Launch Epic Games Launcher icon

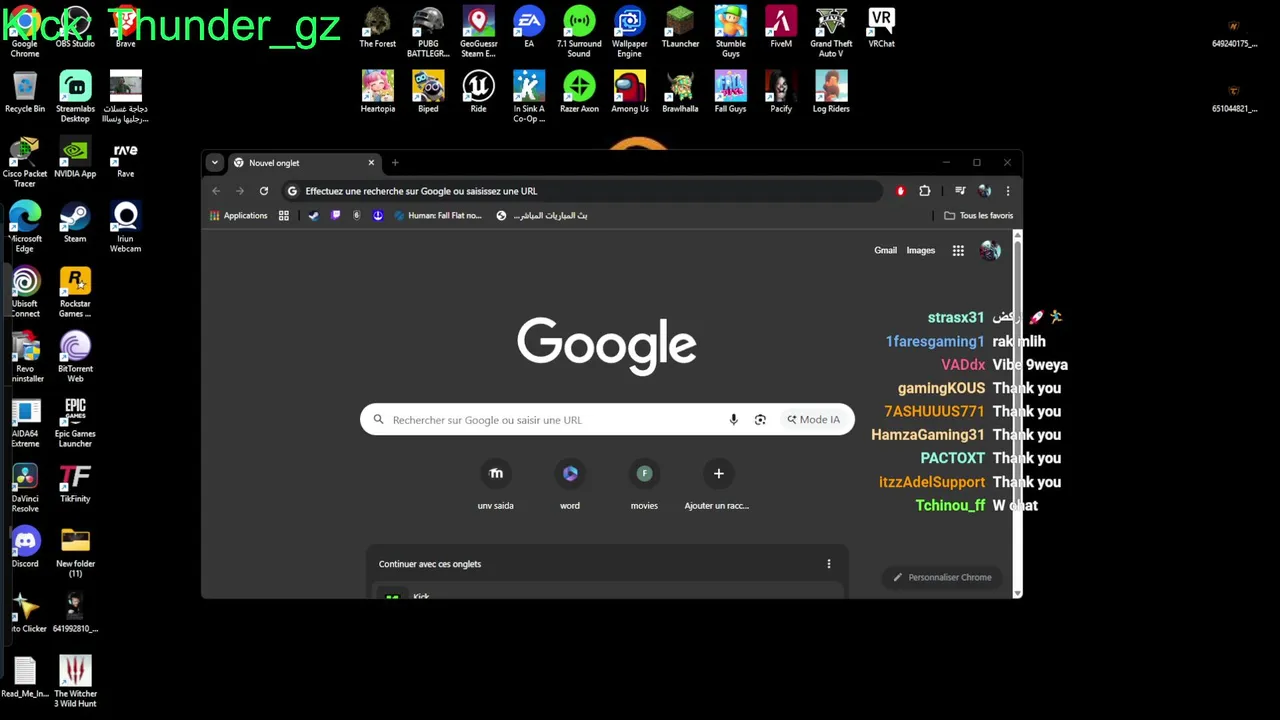point(75,422)
